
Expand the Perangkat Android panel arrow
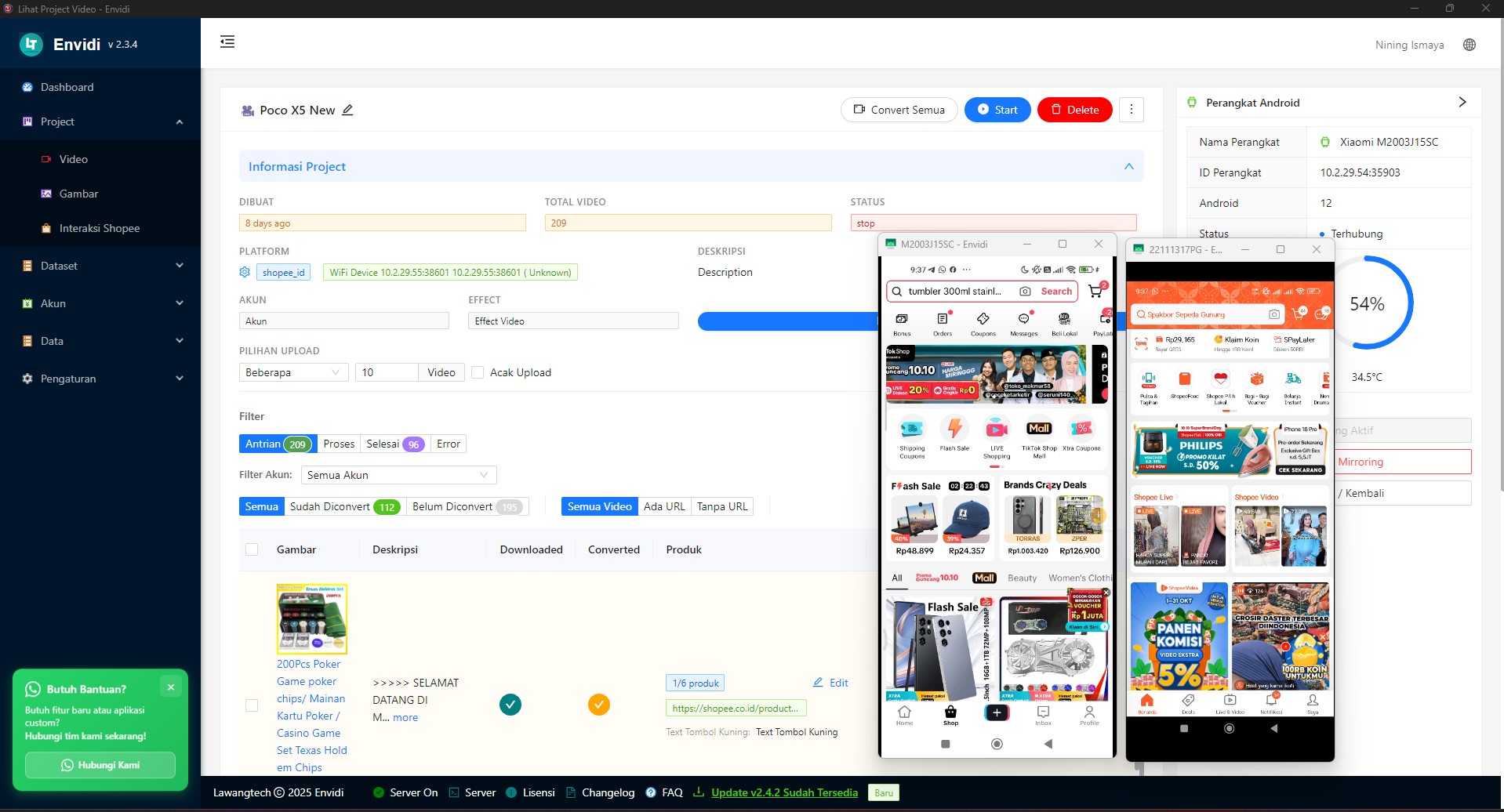coord(1462,102)
